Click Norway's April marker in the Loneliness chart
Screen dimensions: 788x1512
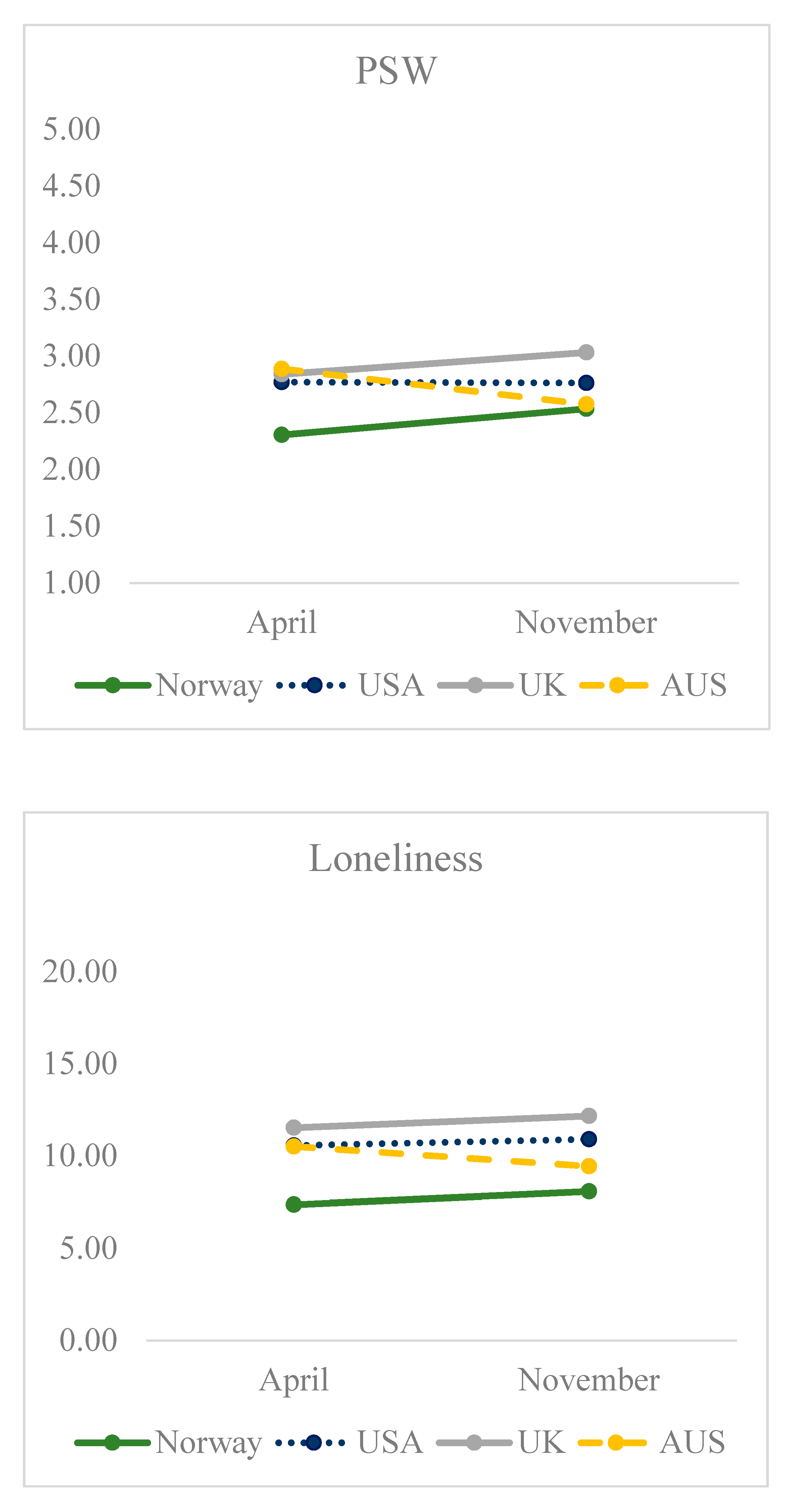pyautogui.click(x=293, y=1204)
